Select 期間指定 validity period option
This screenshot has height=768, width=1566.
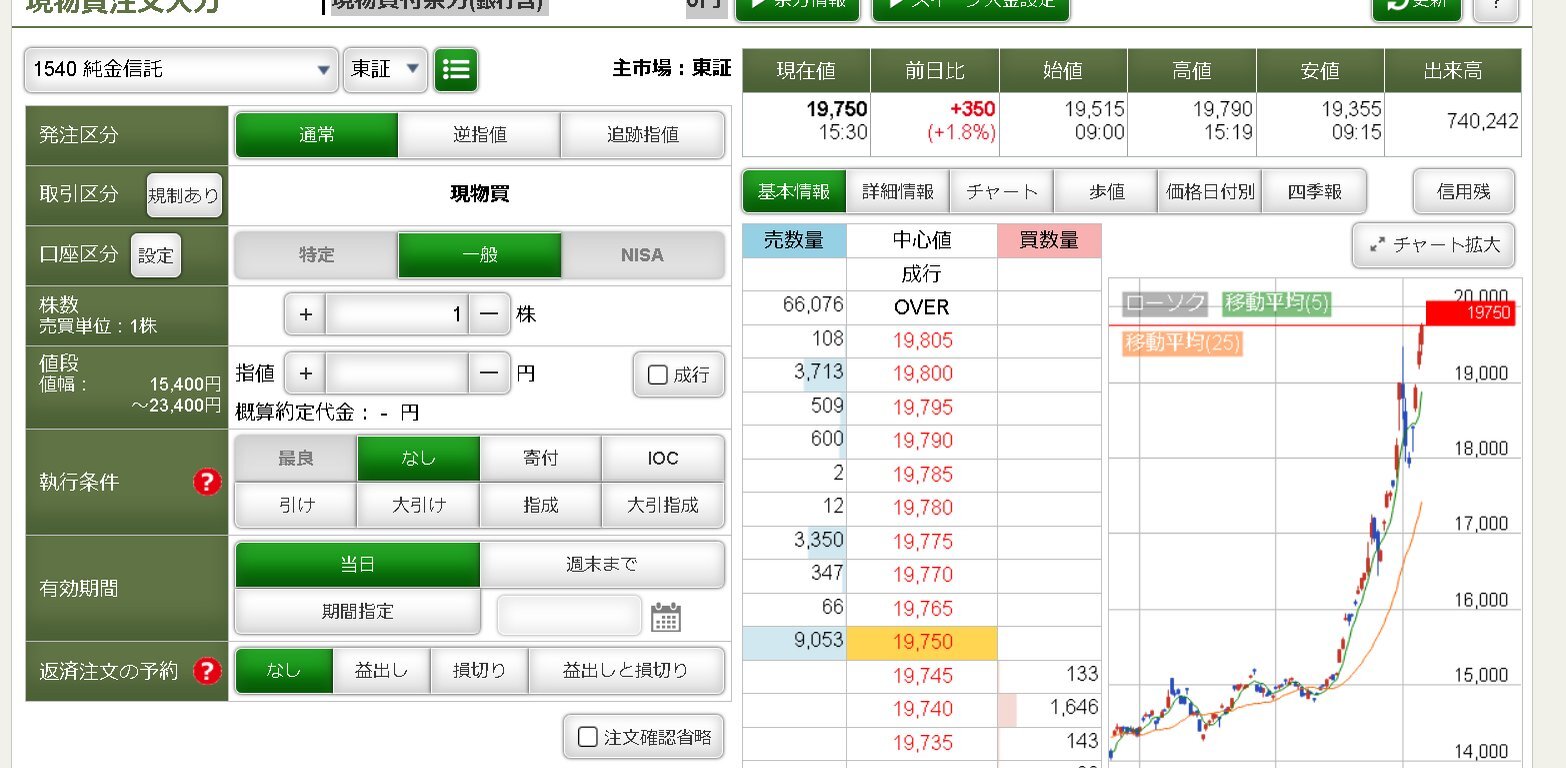(x=357, y=612)
